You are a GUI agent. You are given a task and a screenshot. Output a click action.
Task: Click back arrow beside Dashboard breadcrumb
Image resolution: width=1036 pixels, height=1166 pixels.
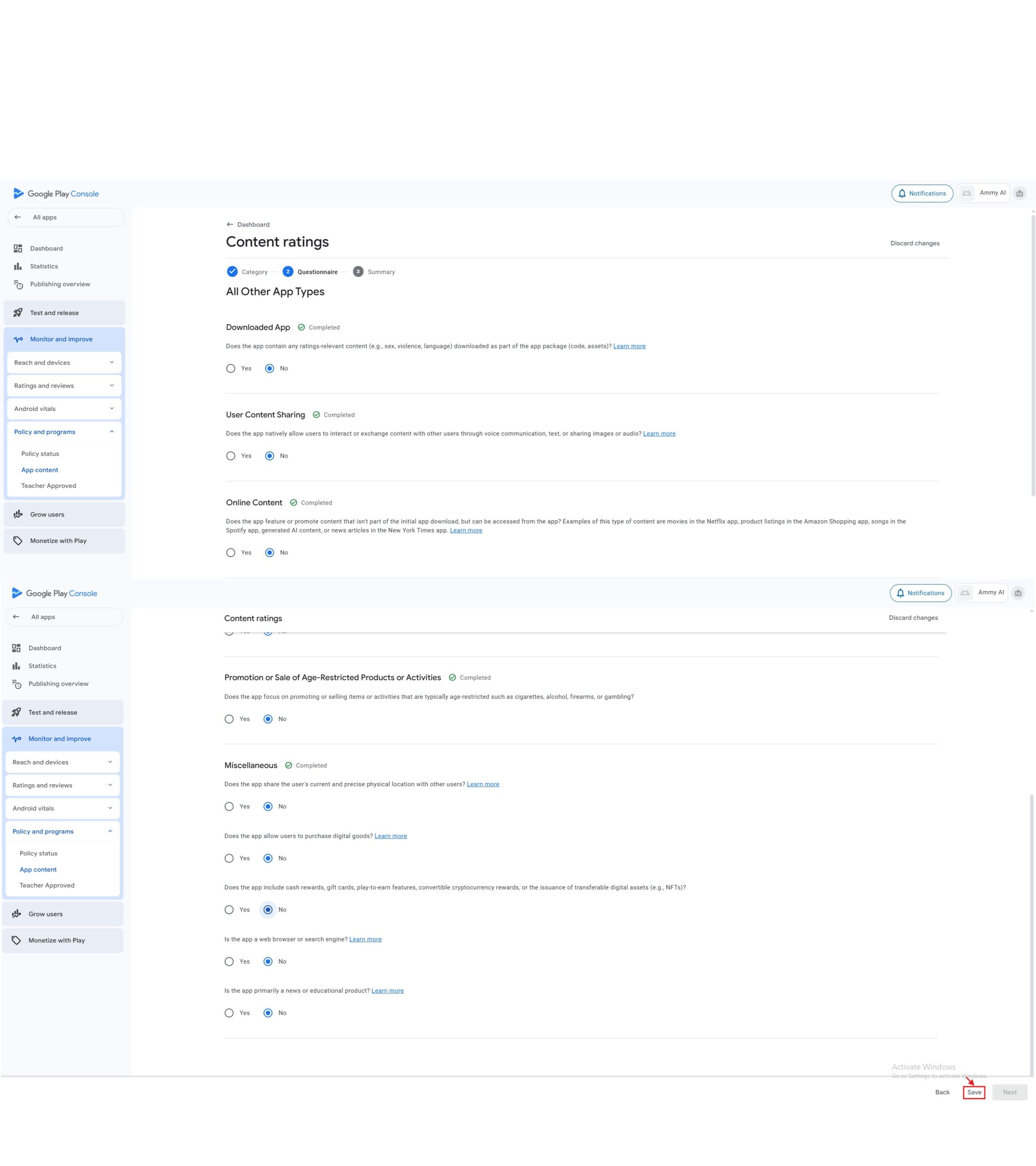point(230,224)
